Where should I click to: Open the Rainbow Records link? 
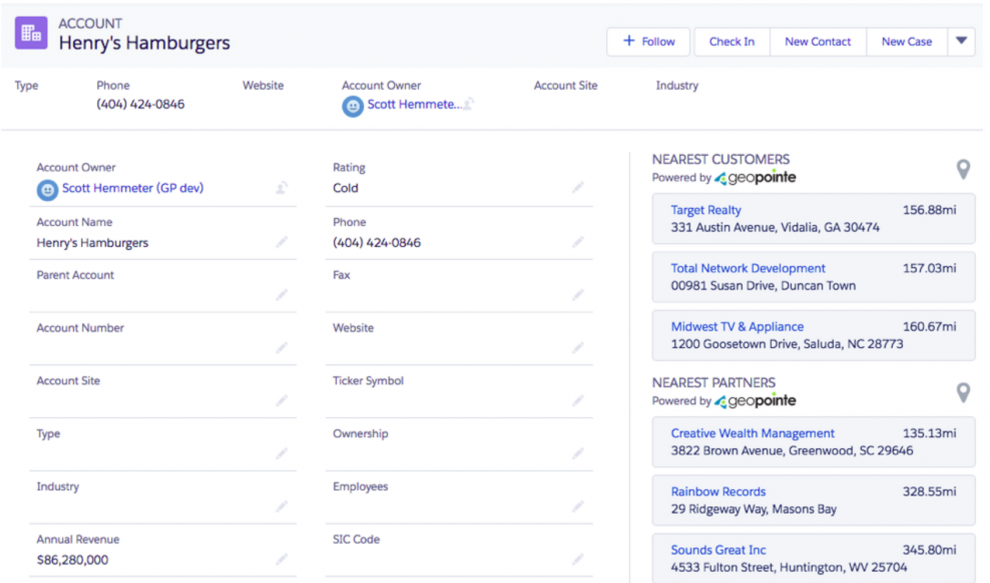pos(718,491)
